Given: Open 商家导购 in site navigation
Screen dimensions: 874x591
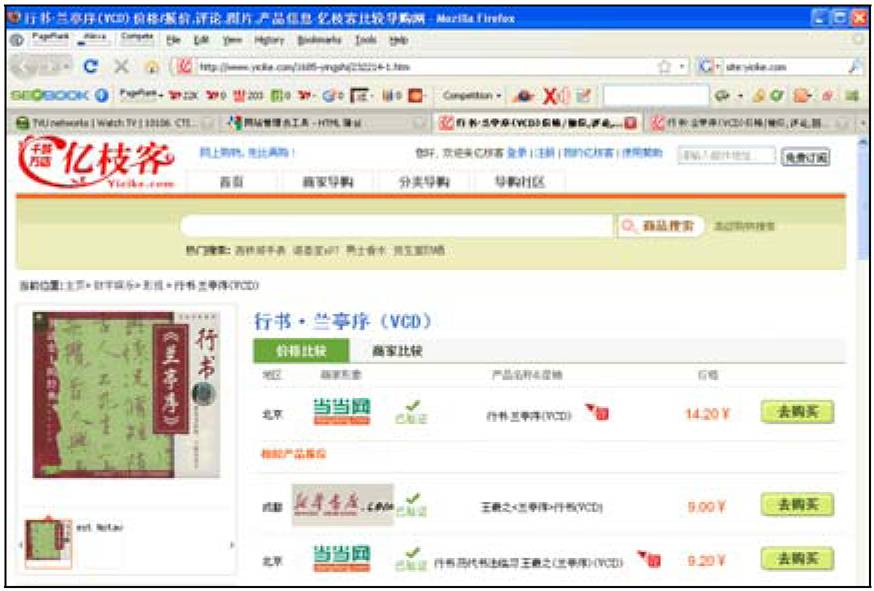Looking at the screenshot, I should tap(328, 182).
